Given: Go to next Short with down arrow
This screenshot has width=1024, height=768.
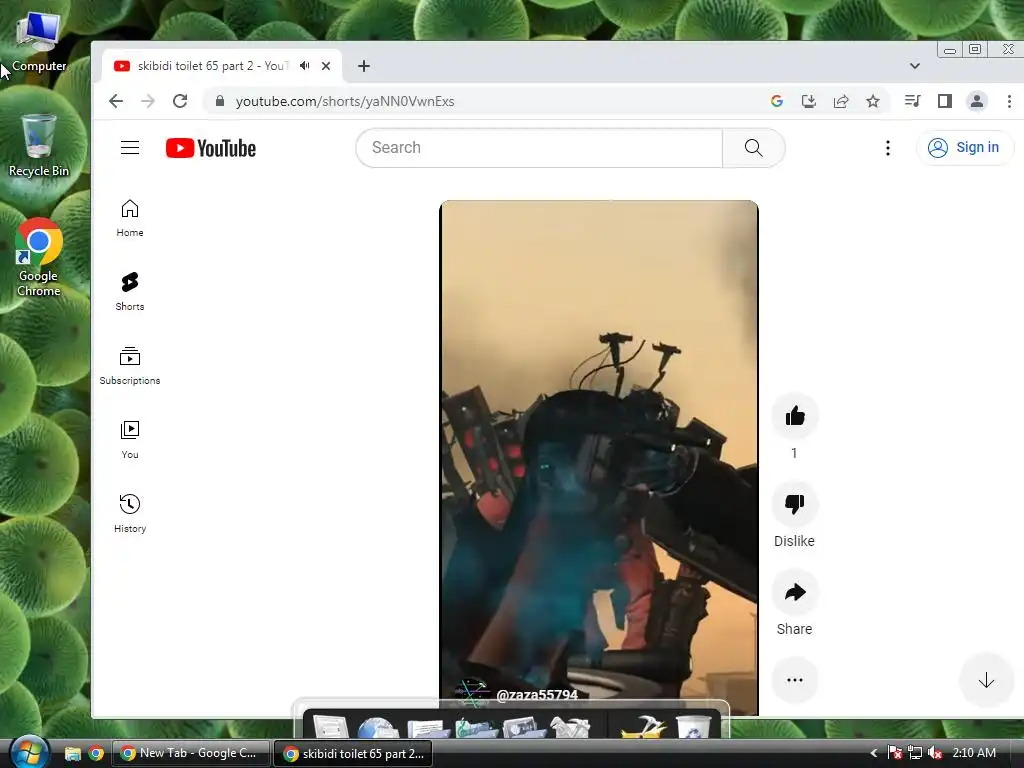Looking at the screenshot, I should pos(986,680).
